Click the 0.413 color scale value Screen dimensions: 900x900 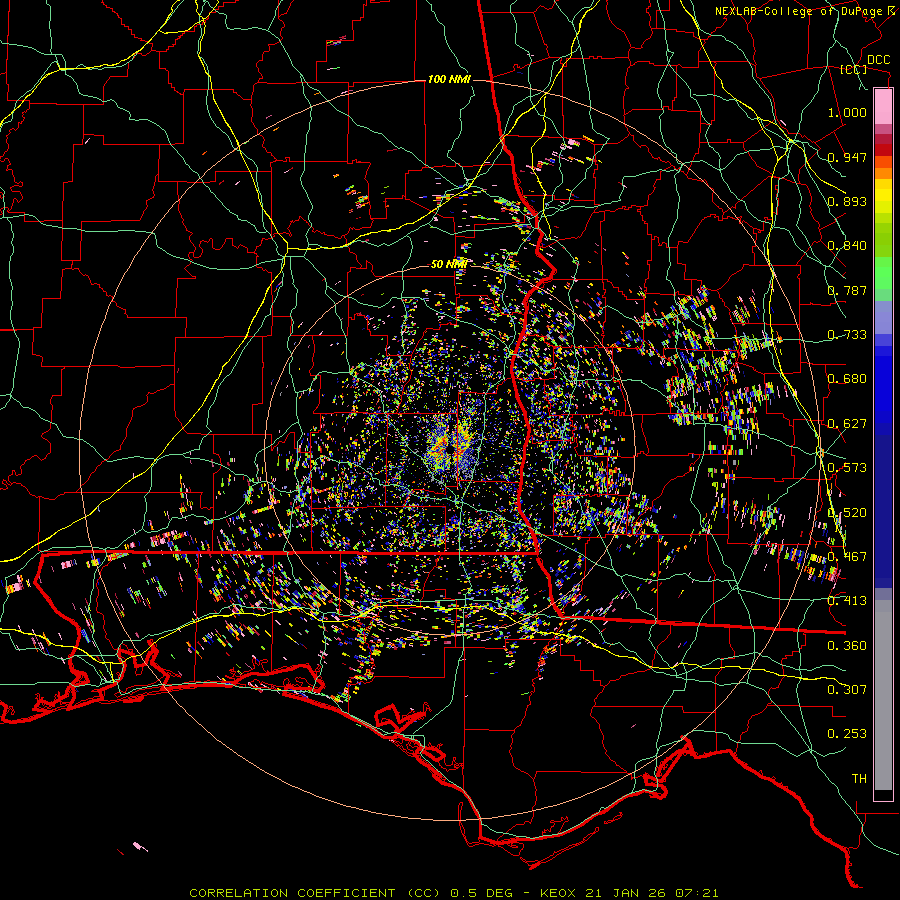pyautogui.click(x=847, y=601)
